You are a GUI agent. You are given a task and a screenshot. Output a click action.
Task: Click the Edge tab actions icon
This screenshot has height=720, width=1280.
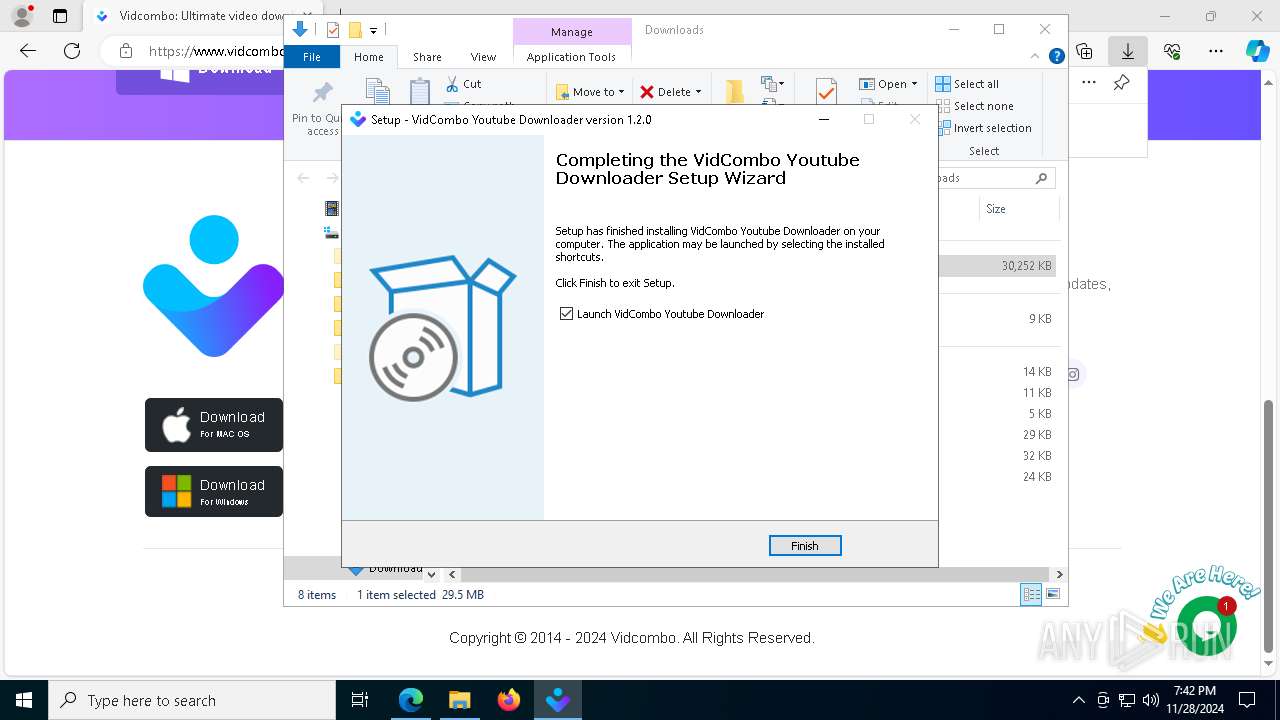tap(60, 16)
